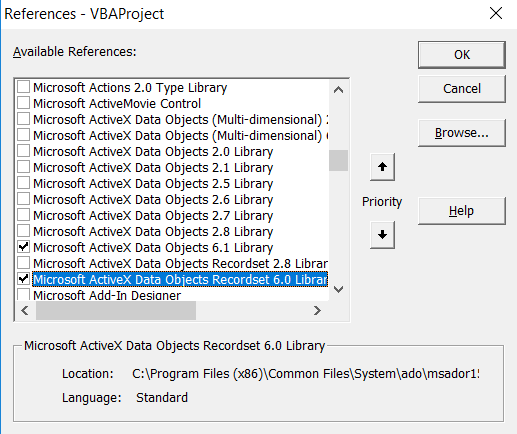This screenshot has width=517, height=434.
Task: Enable Microsoft ActiveMovie Control reference
Action: [23, 103]
